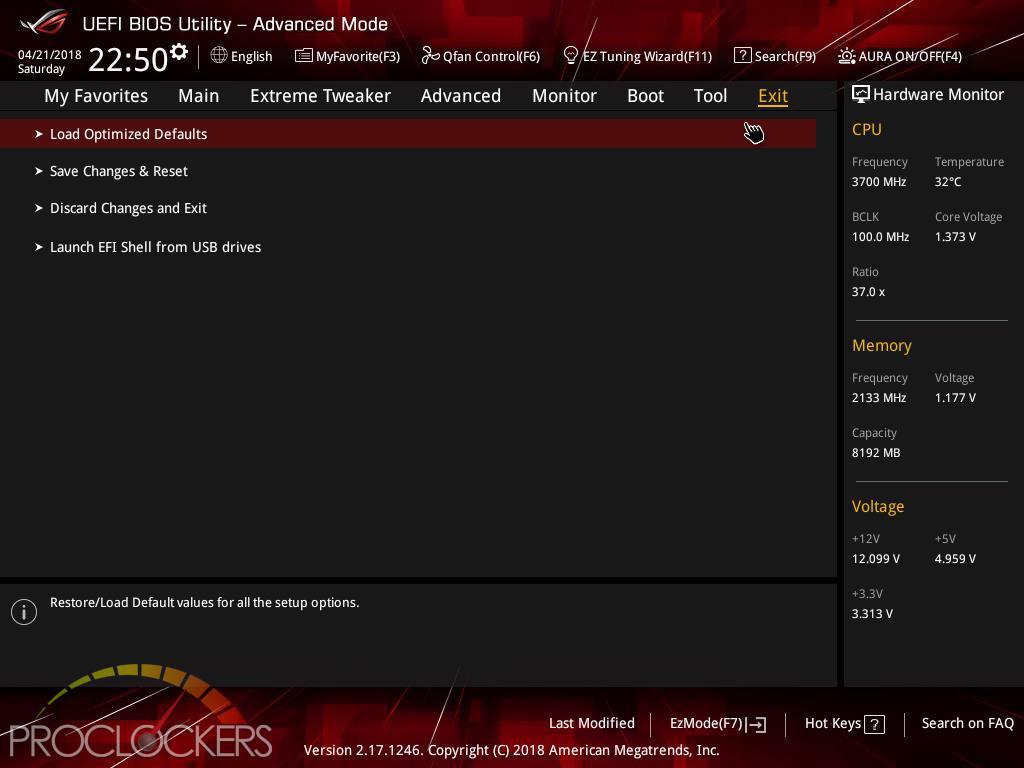Click BCLK value 100.0 MHz
The width and height of the screenshot is (1024, 768).
tap(880, 236)
